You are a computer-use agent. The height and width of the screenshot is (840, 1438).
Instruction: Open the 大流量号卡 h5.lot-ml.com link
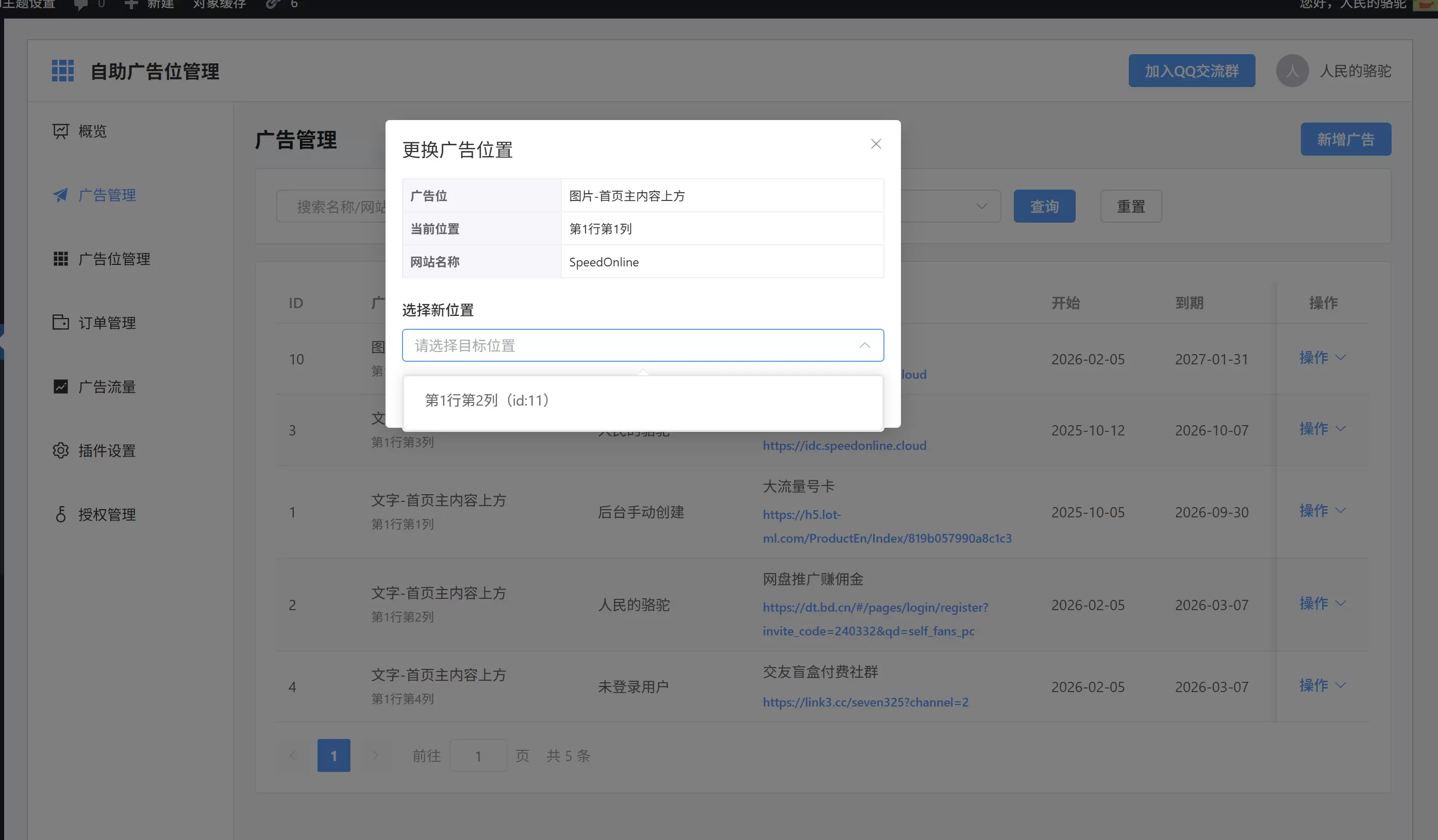(888, 527)
